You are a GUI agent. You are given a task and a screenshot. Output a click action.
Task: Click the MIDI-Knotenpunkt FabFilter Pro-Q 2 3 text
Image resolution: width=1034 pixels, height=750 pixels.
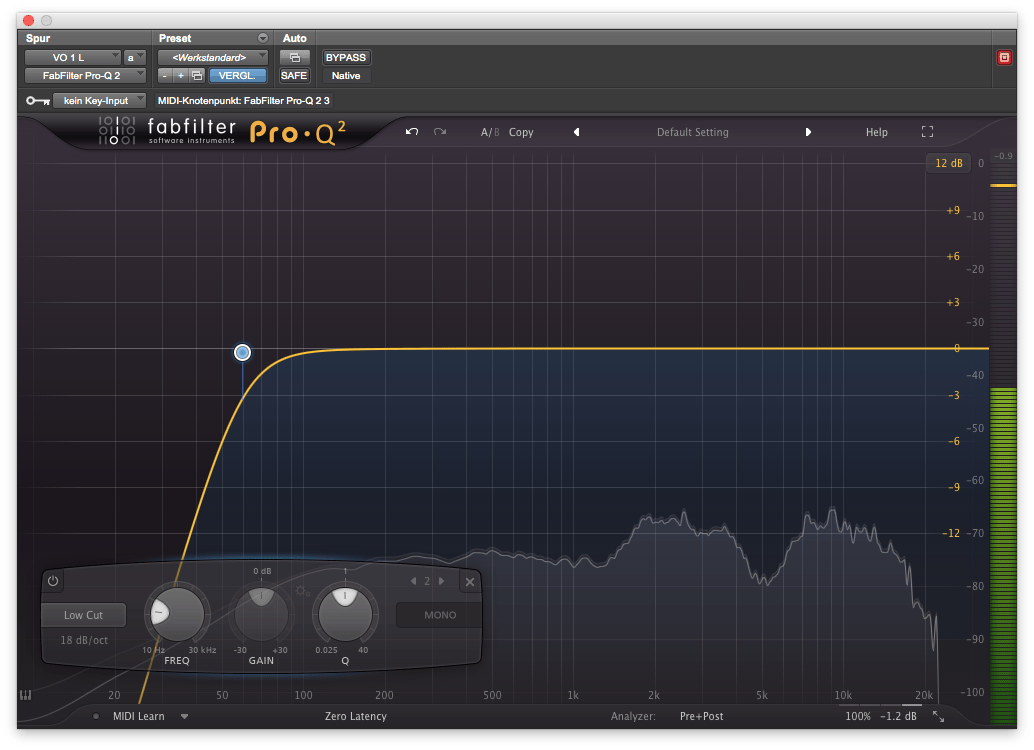pos(243,101)
